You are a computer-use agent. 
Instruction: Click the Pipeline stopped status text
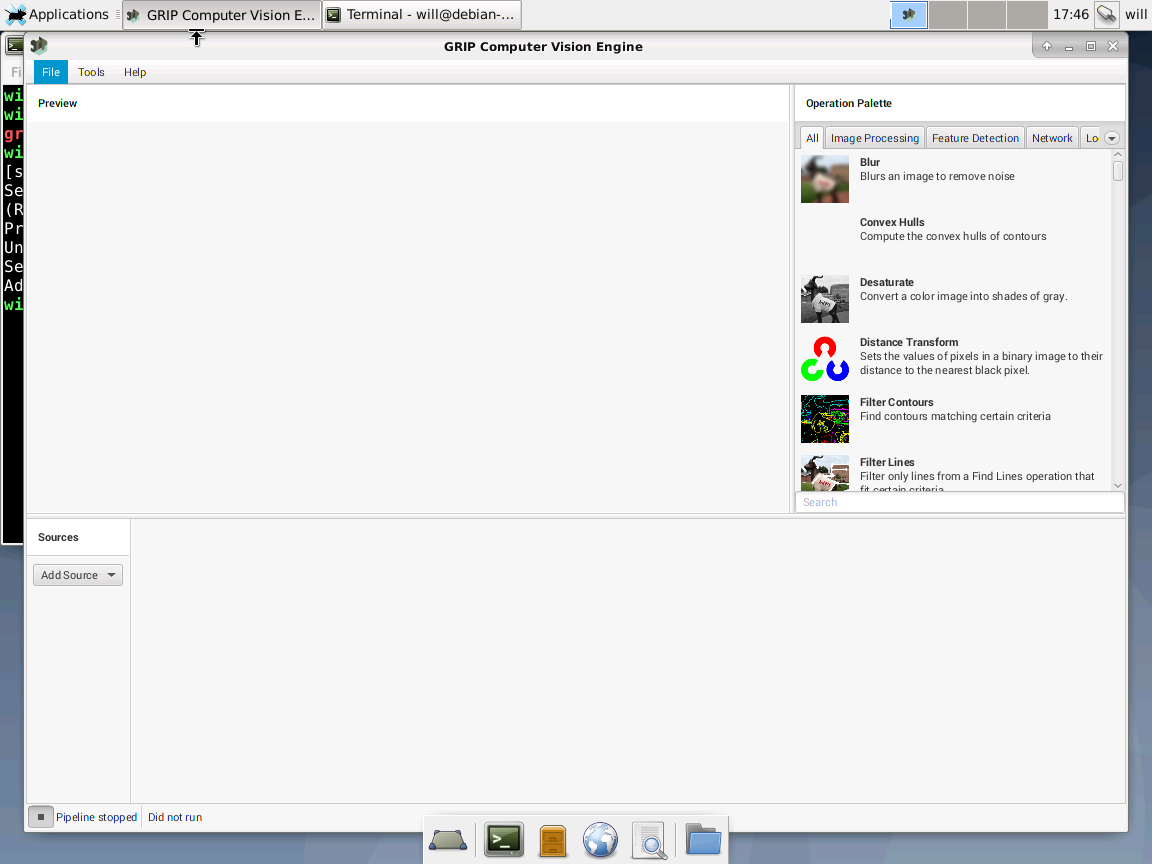tap(96, 817)
